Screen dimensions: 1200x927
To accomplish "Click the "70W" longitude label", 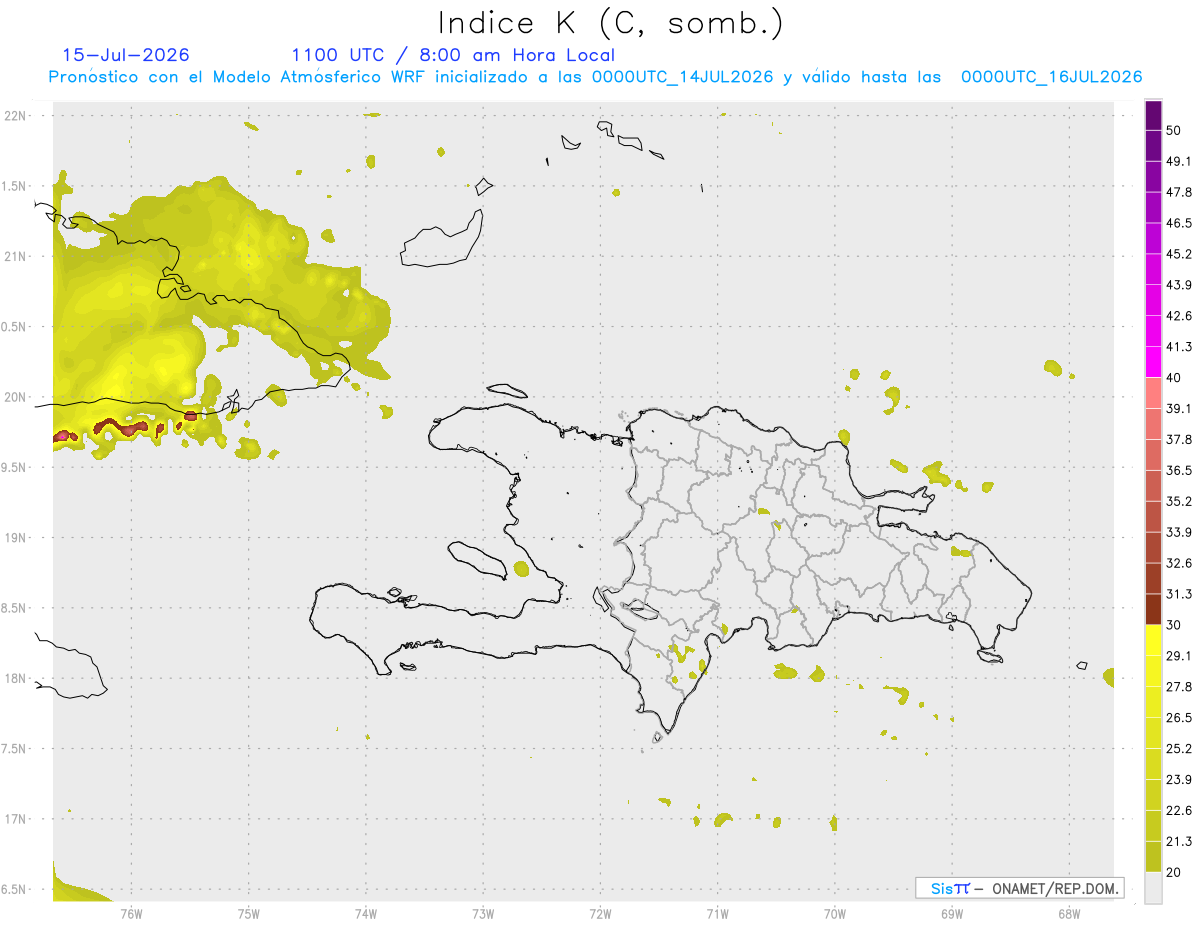I will tap(834, 913).
